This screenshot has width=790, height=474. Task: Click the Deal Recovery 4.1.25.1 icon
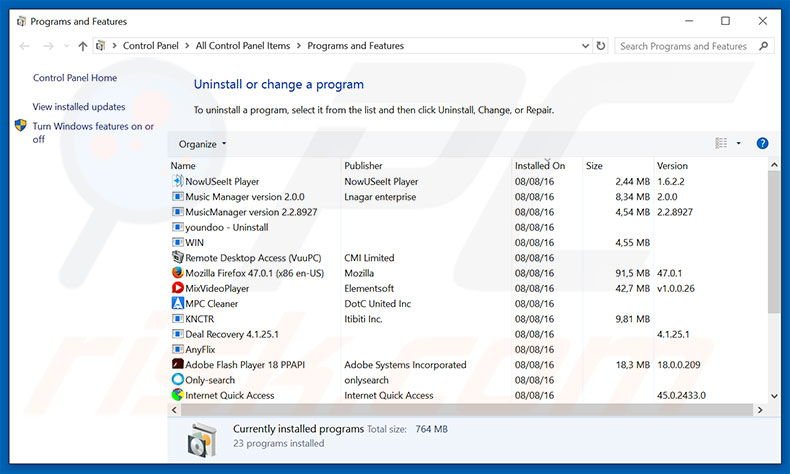177,334
